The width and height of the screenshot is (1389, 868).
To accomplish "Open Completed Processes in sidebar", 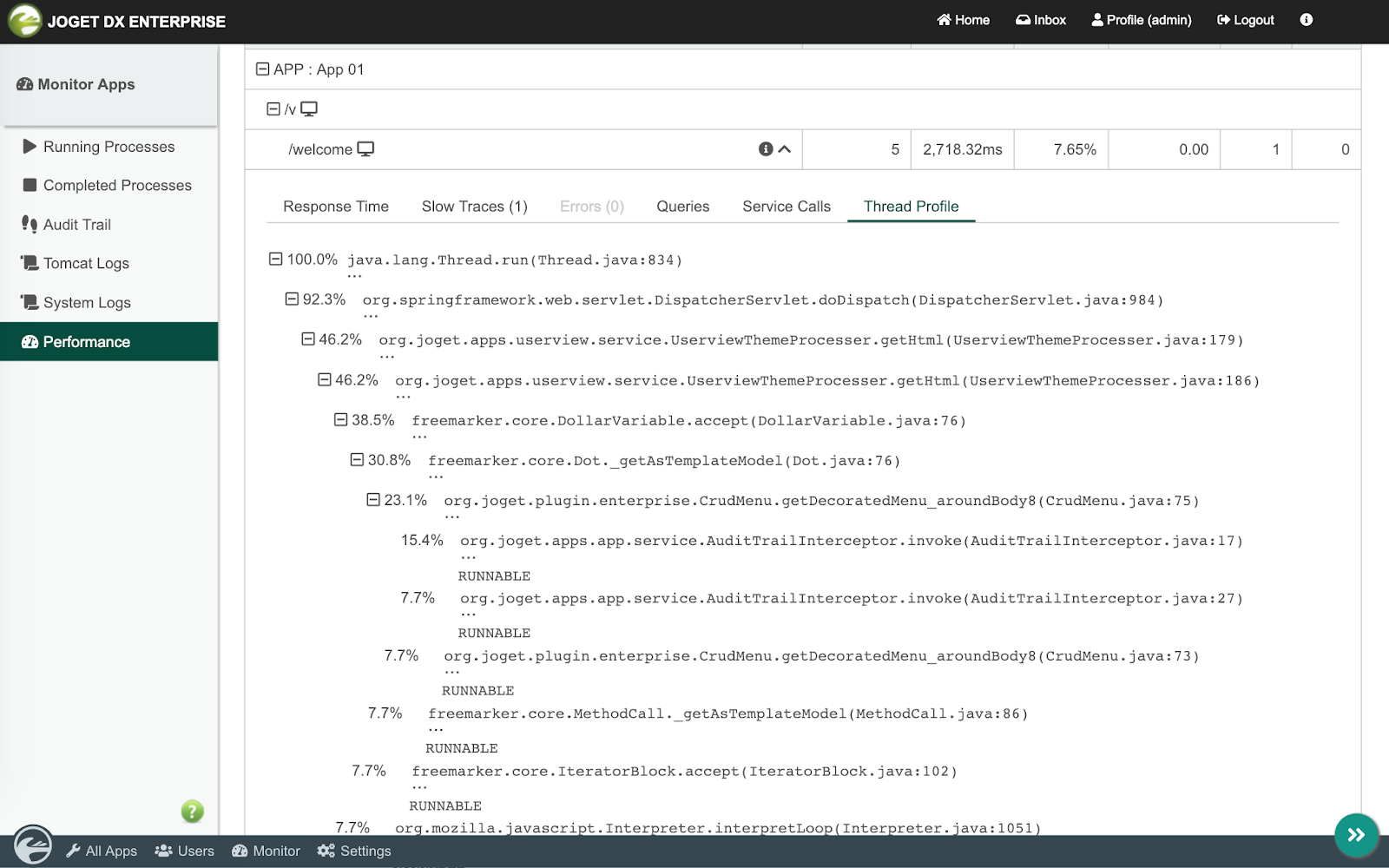I will (109, 186).
